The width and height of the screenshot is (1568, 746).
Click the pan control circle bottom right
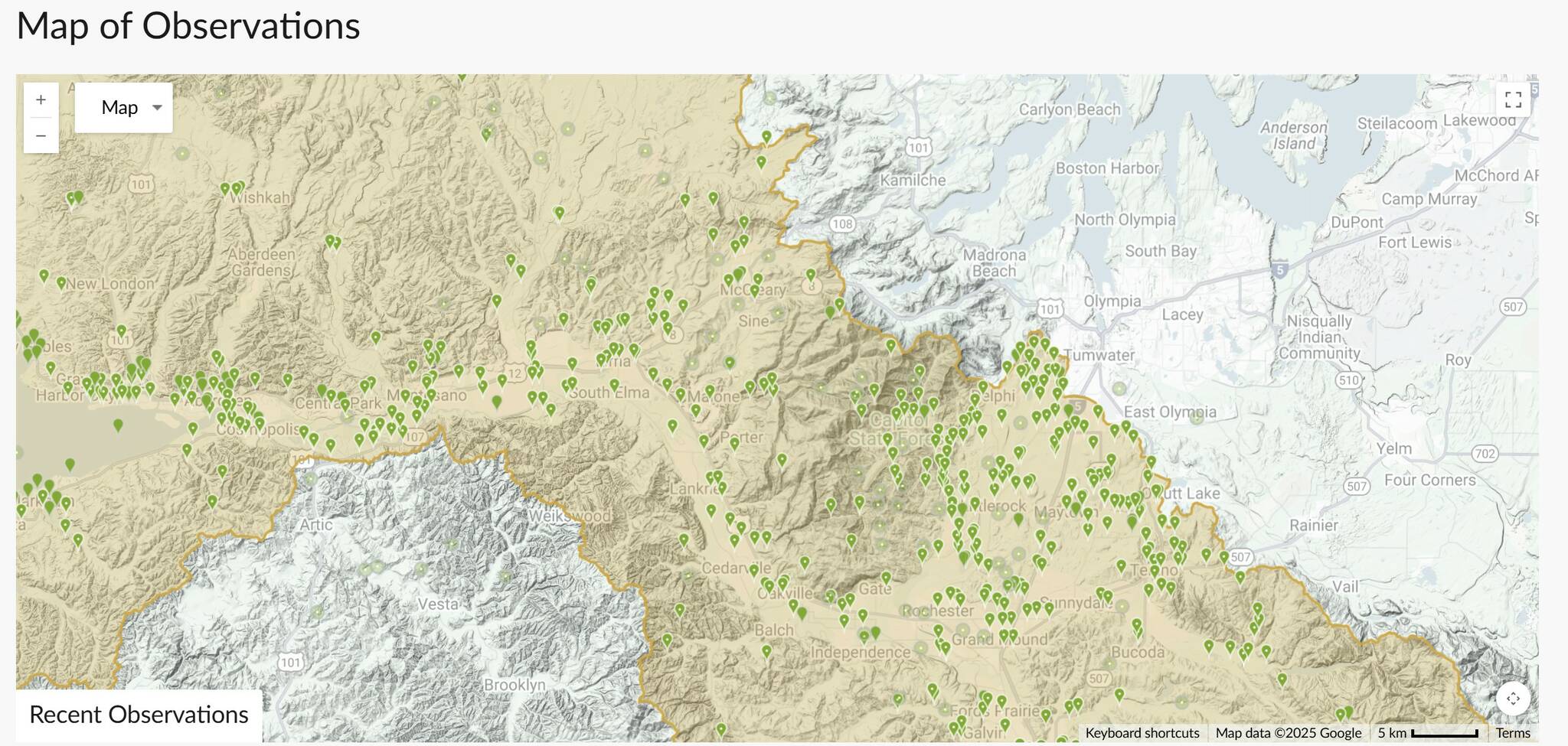1514,698
